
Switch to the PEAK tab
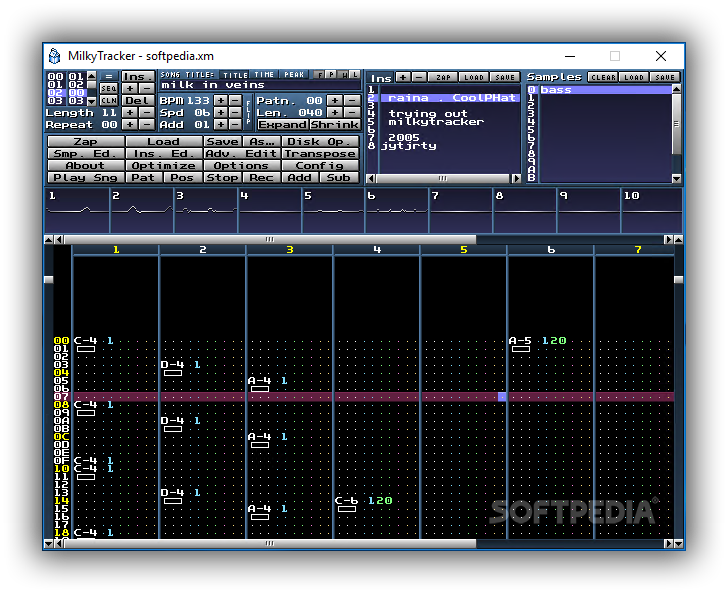click(x=294, y=75)
